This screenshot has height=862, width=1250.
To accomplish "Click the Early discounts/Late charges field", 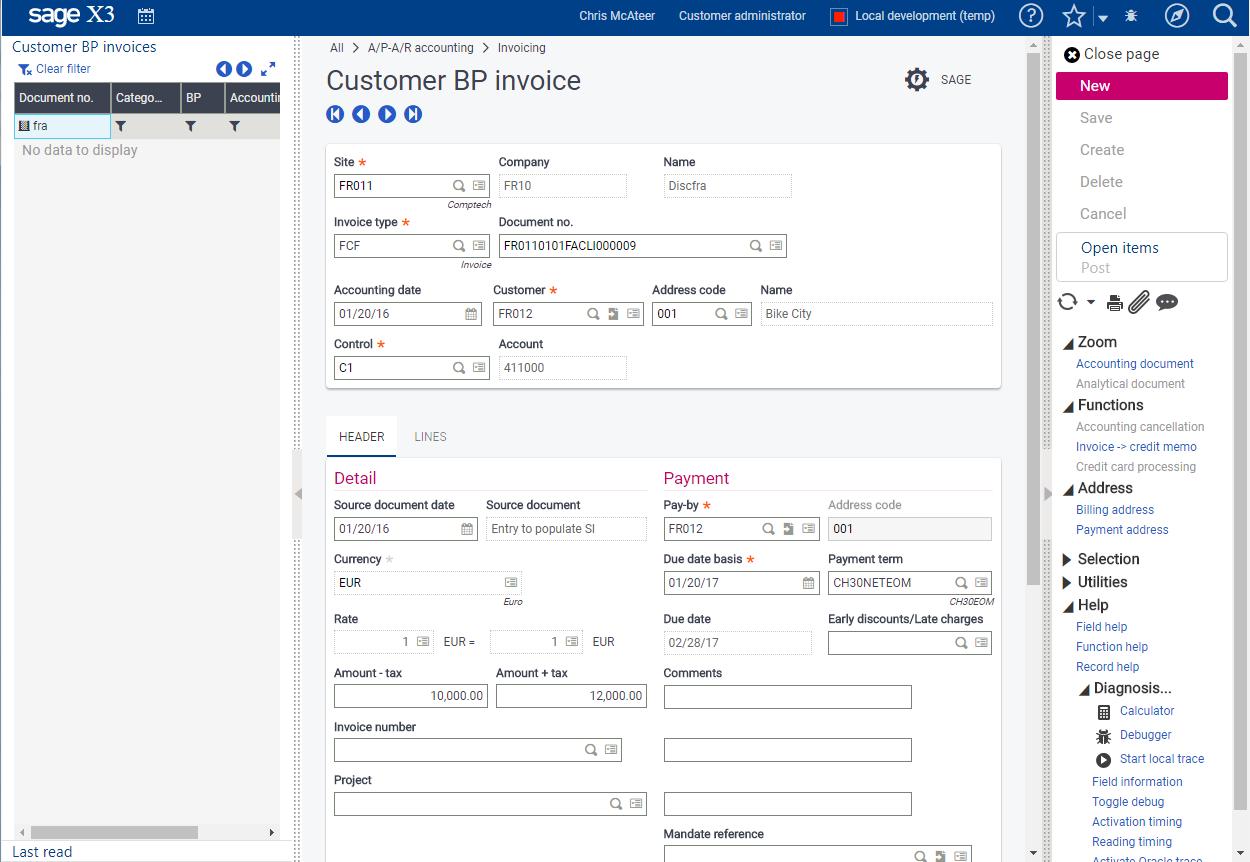I will 910,643.
